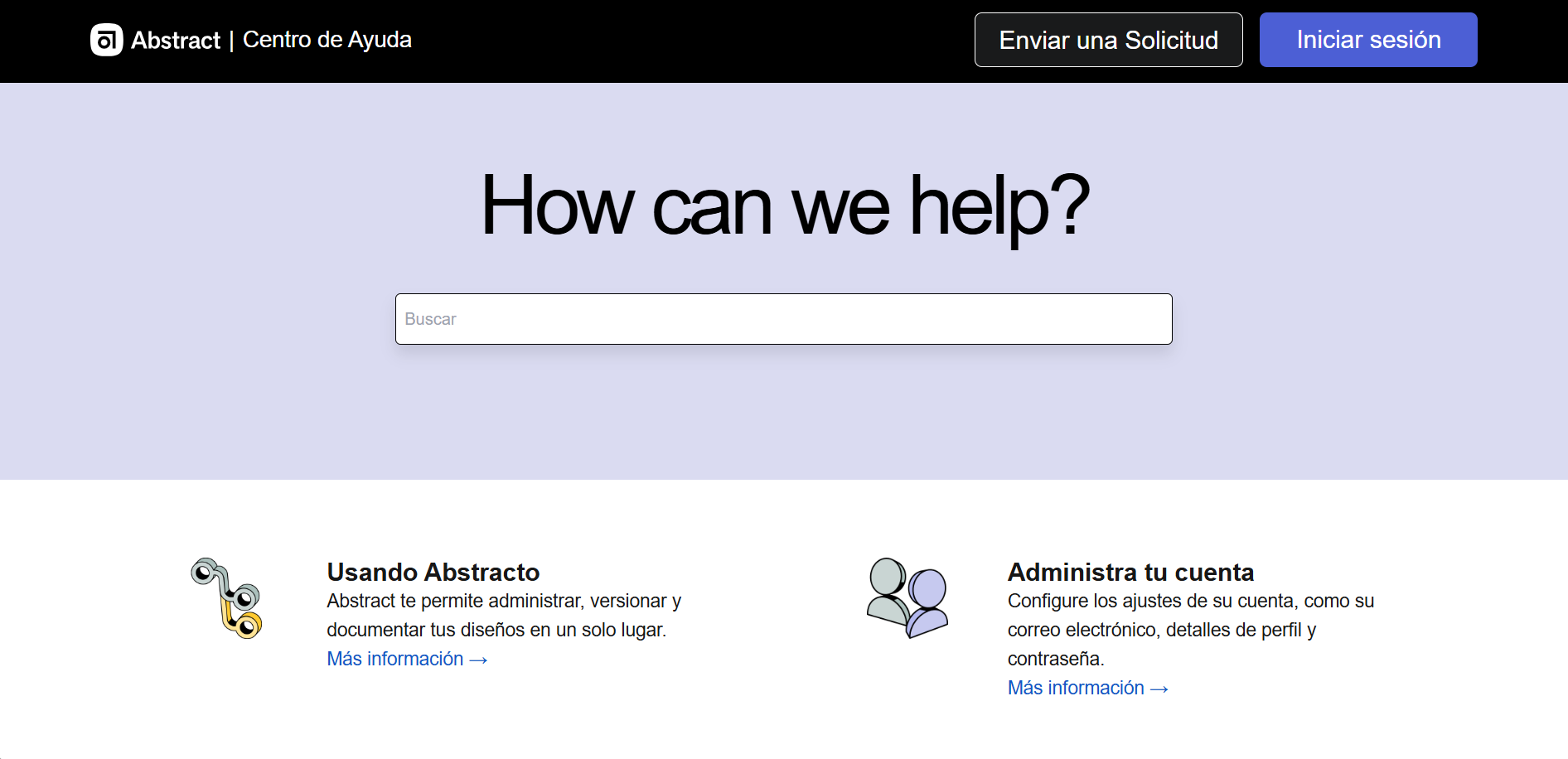This screenshot has width=1568, height=759.
Task: Click the gray person figure in the account icon
Action: 887,590
